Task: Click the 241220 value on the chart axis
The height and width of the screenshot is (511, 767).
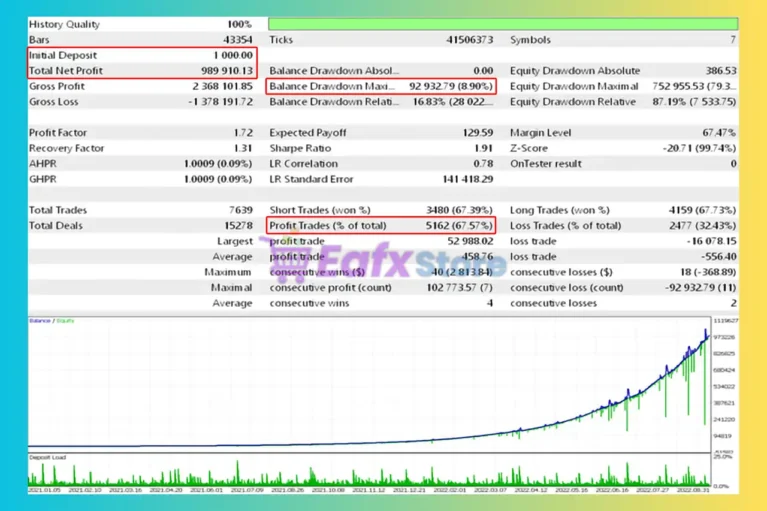Action: [x=724, y=420]
